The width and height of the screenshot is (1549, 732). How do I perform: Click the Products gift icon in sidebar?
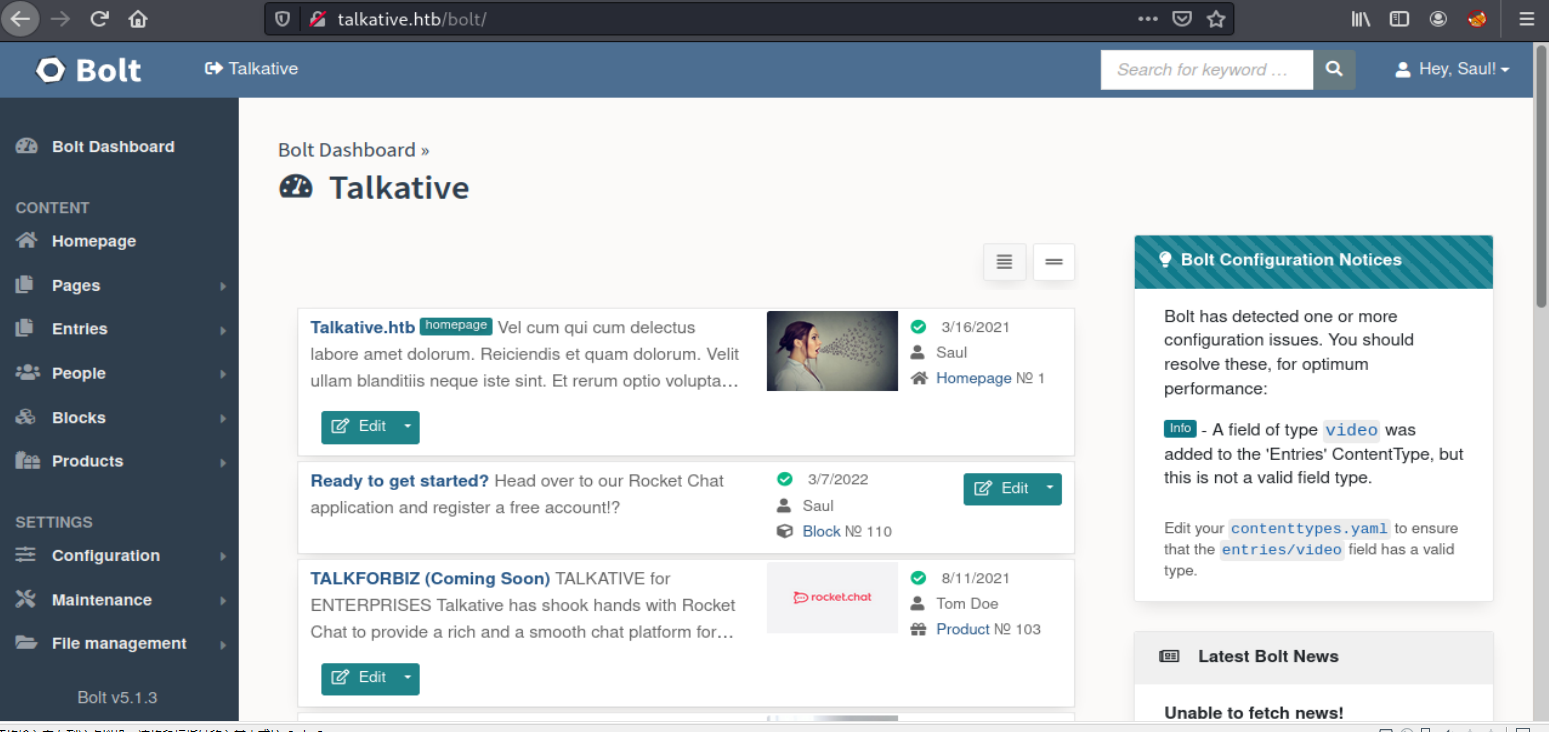pos(27,461)
